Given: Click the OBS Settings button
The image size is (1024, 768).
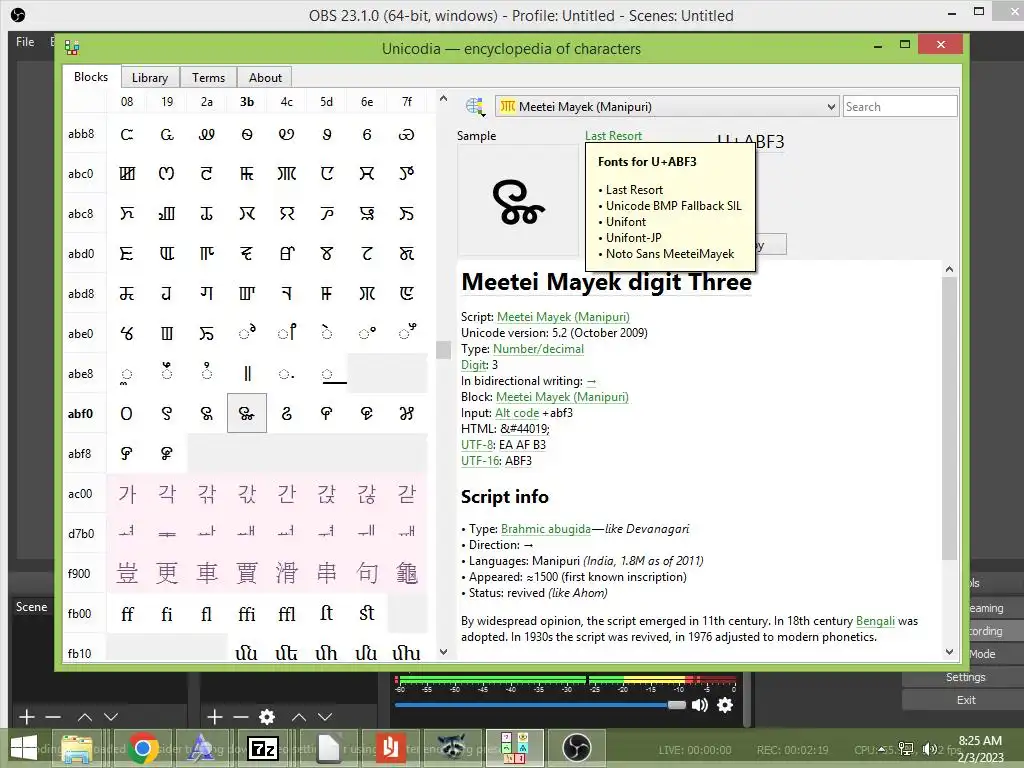Looking at the screenshot, I should click(x=965, y=677).
